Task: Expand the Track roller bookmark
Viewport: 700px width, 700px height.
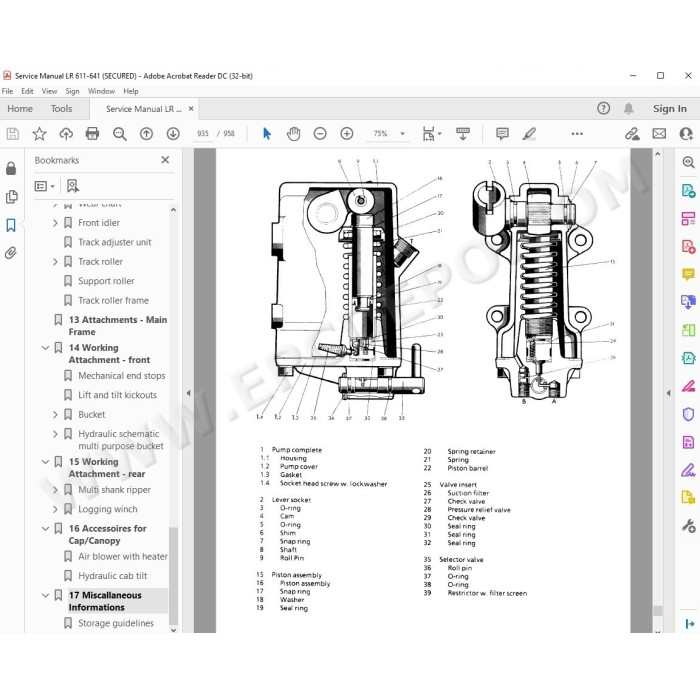Action: point(55,262)
